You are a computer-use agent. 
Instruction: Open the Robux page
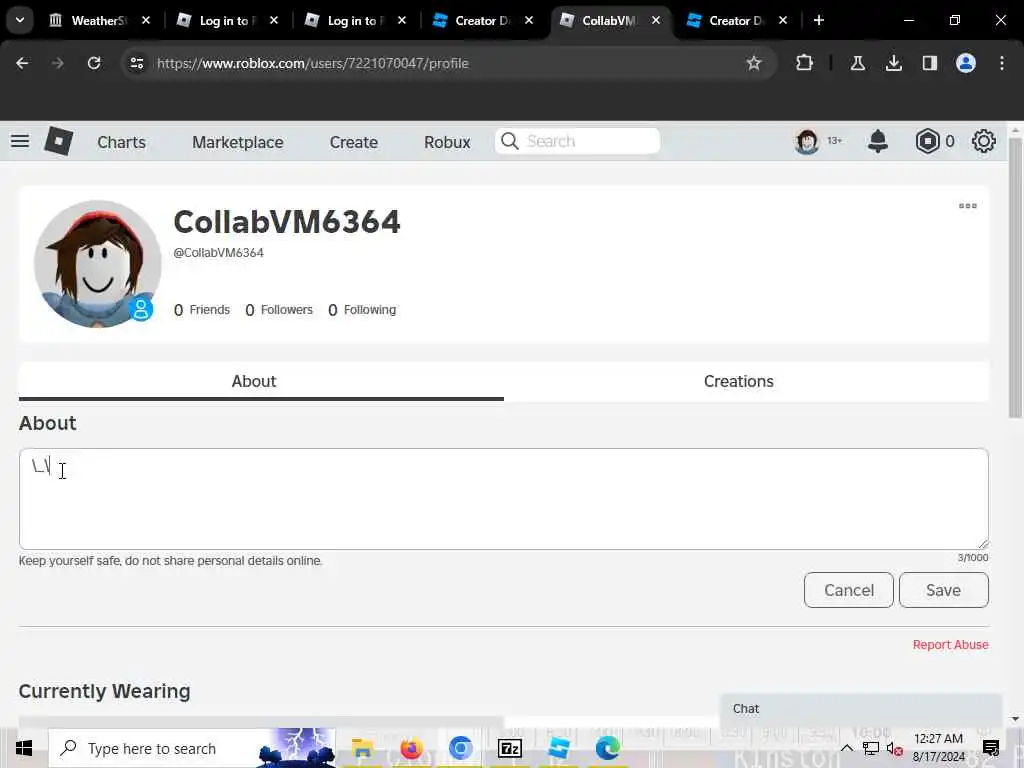pos(447,142)
